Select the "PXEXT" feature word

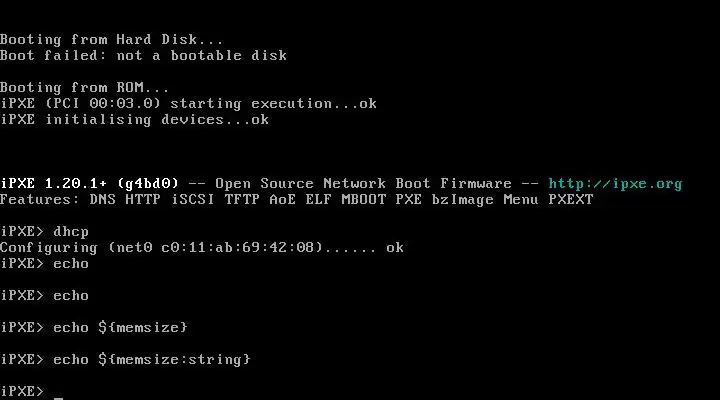(572, 199)
